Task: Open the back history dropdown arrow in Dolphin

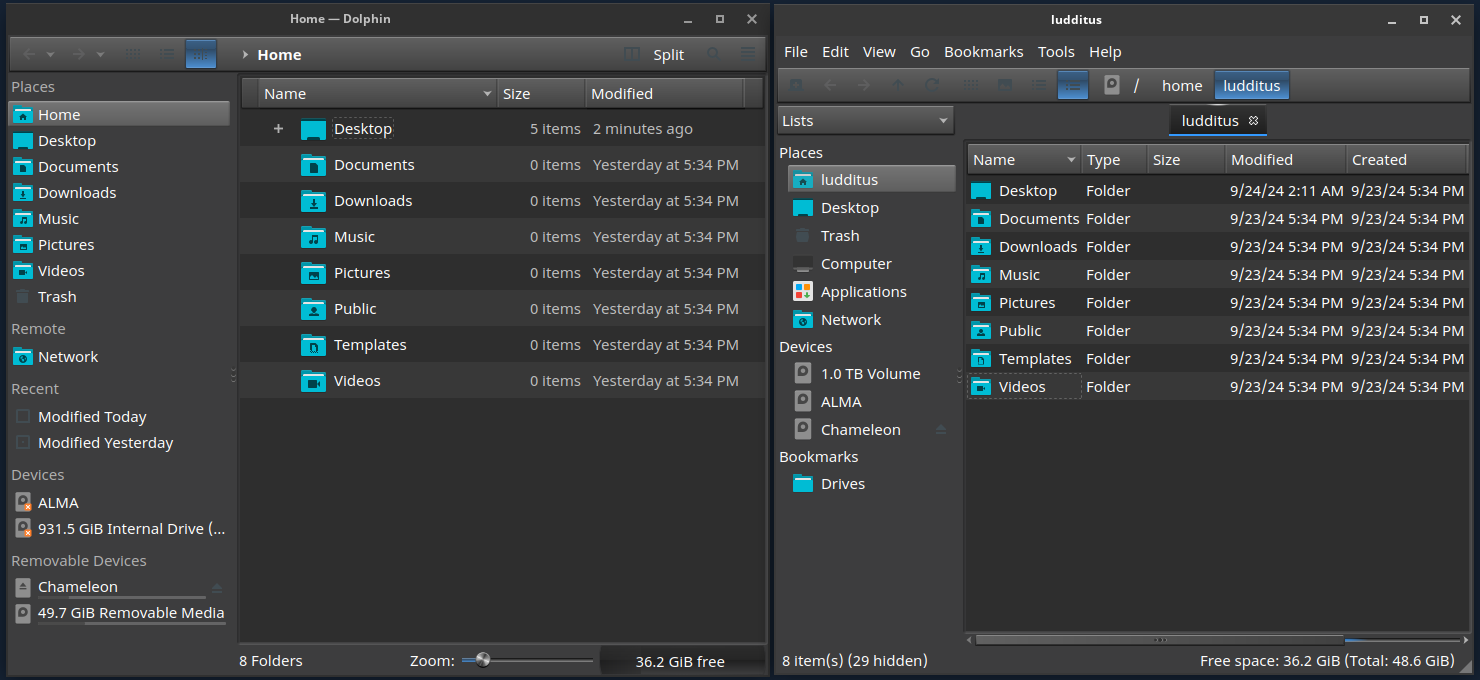Action: pos(51,55)
